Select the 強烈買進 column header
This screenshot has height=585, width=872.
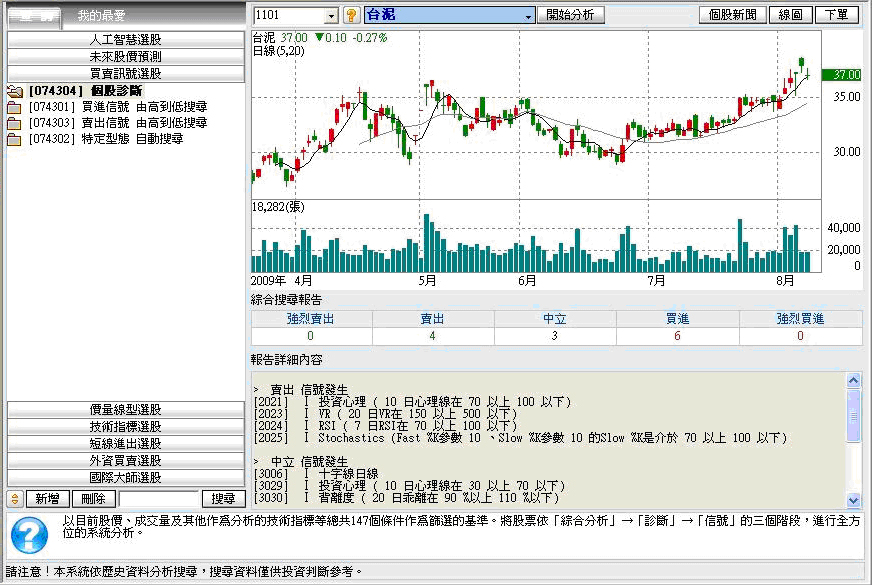coord(800,319)
